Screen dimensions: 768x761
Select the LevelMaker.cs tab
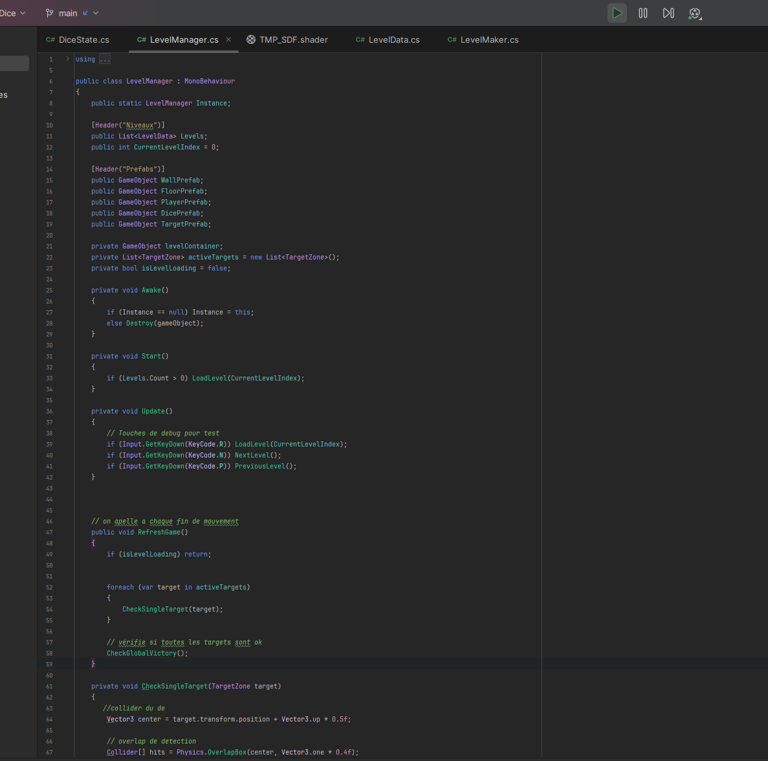tap(489, 40)
